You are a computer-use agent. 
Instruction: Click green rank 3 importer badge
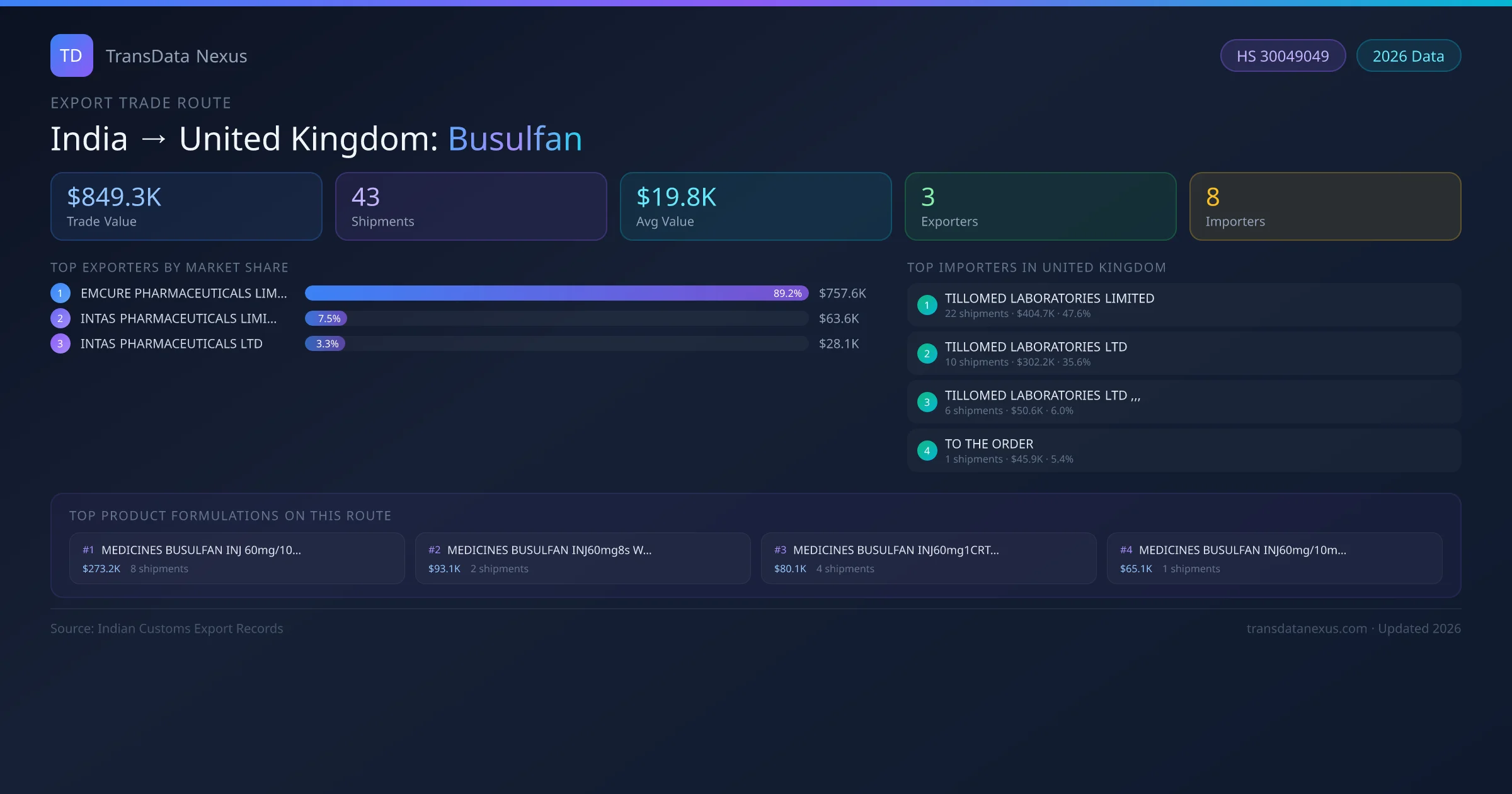(927, 402)
